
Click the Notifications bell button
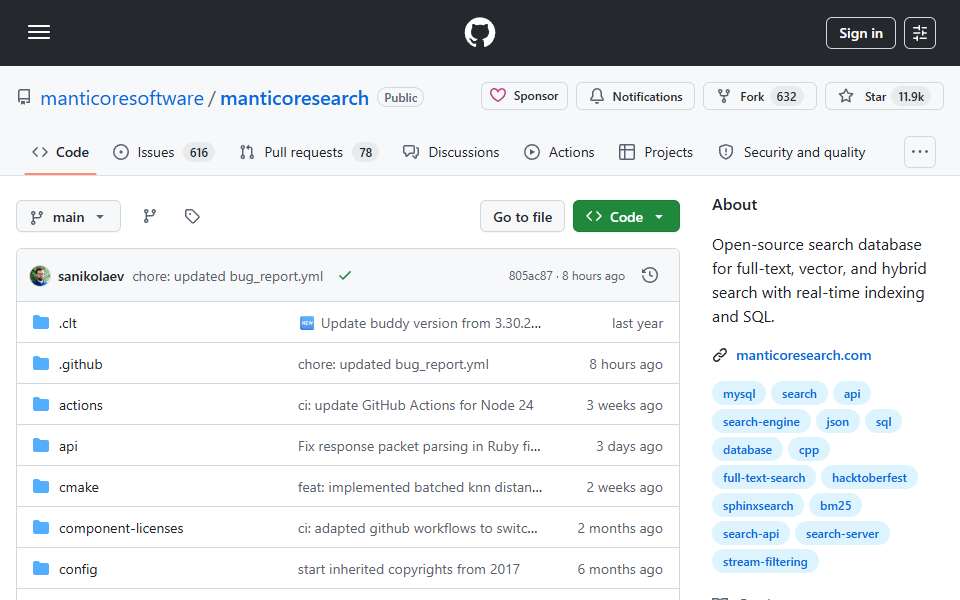[x=635, y=96]
